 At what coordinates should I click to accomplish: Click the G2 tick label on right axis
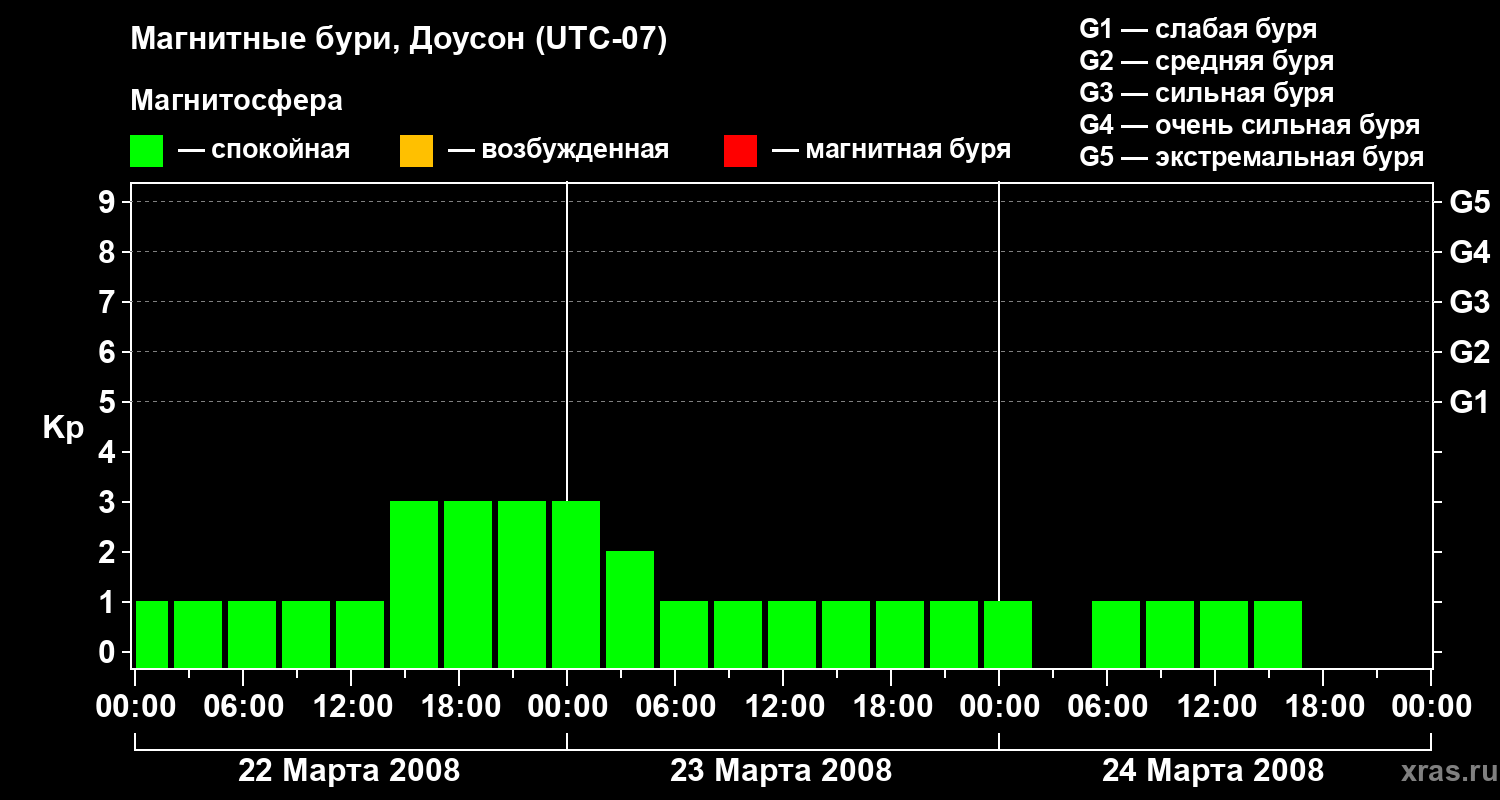point(1470,352)
